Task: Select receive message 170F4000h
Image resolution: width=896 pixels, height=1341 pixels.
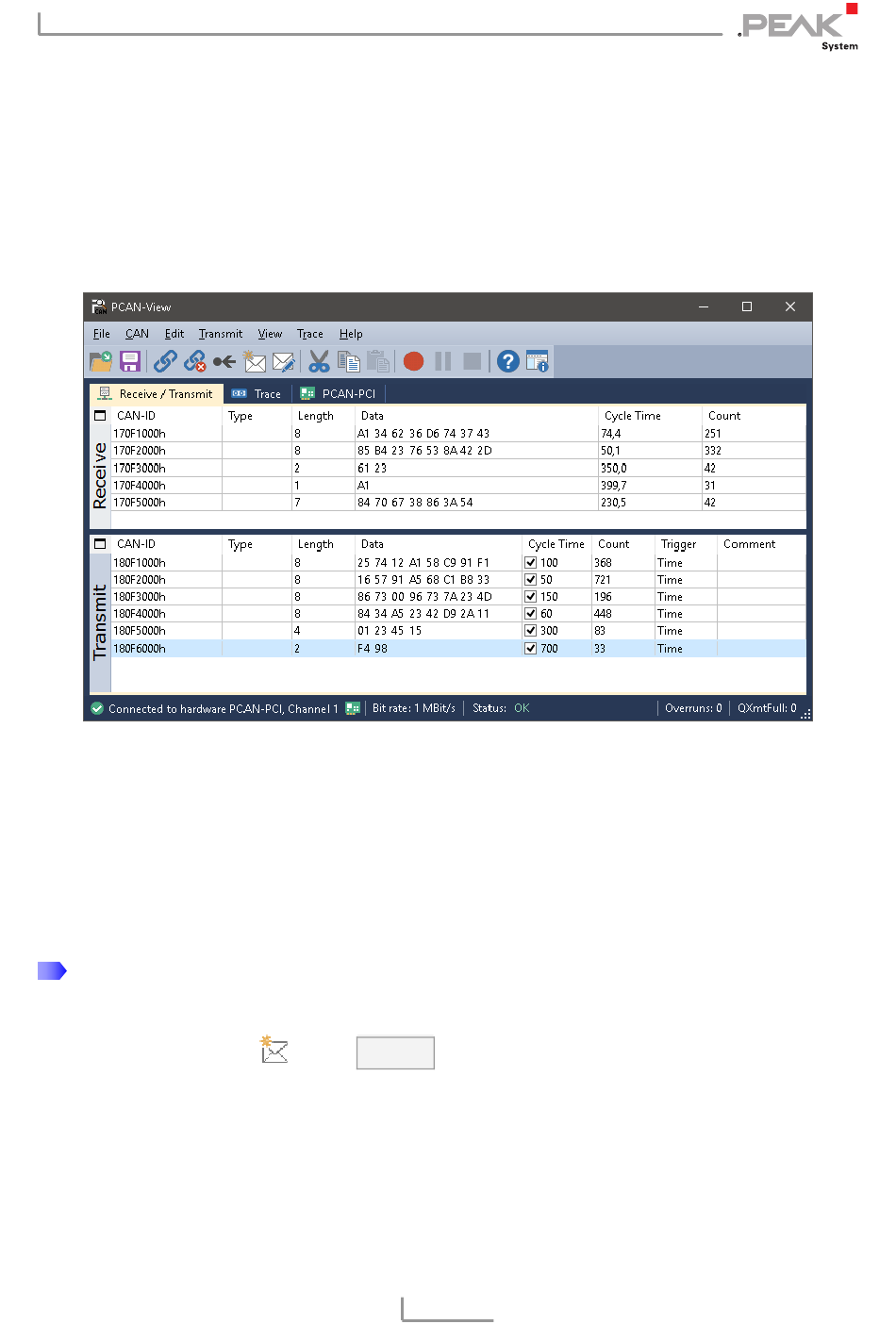Action: (x=458, y=486)
